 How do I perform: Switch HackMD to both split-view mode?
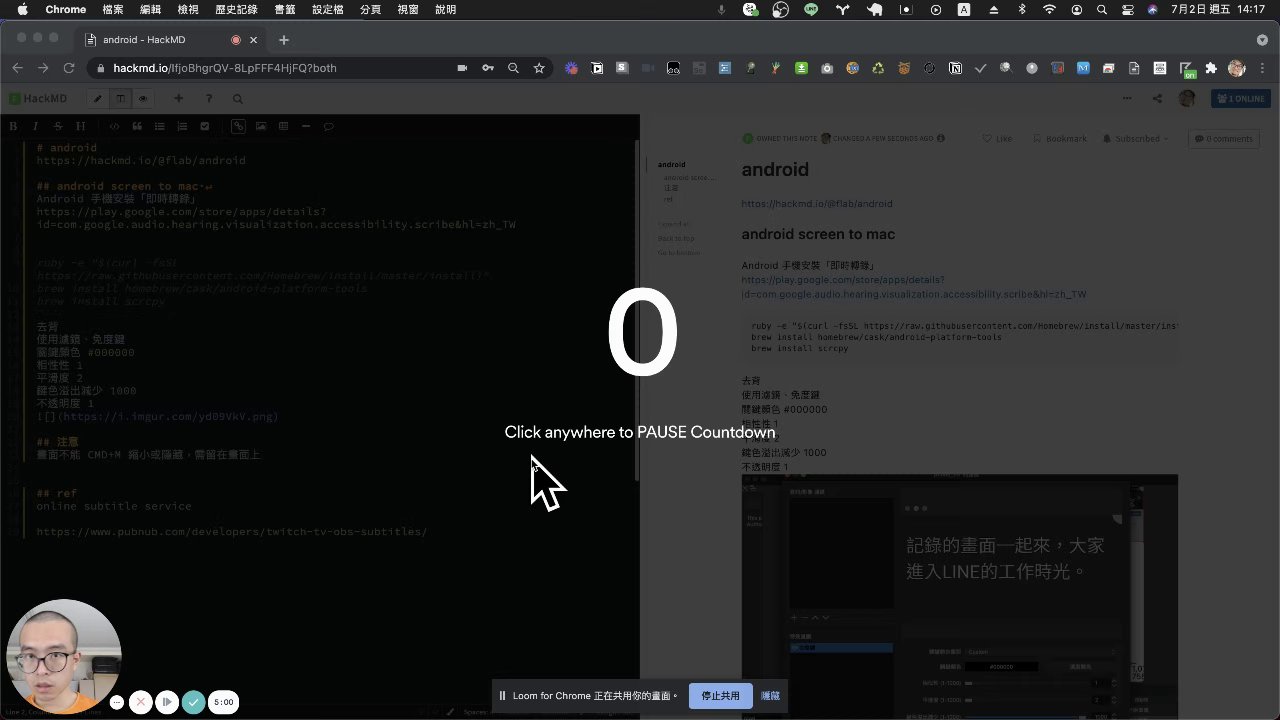pos(121,99)
